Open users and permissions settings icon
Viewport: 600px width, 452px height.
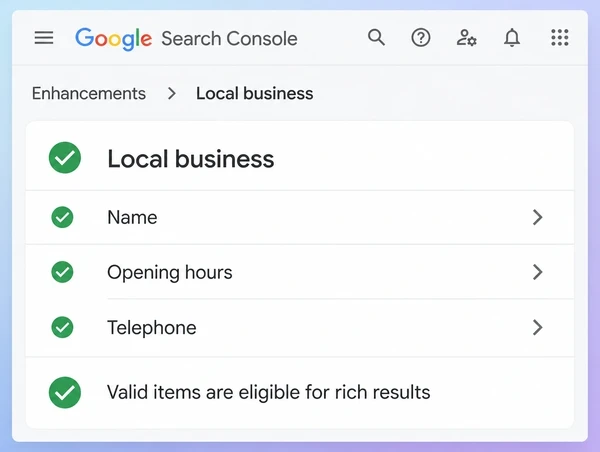pyautogui.click(x=466, y=38)
